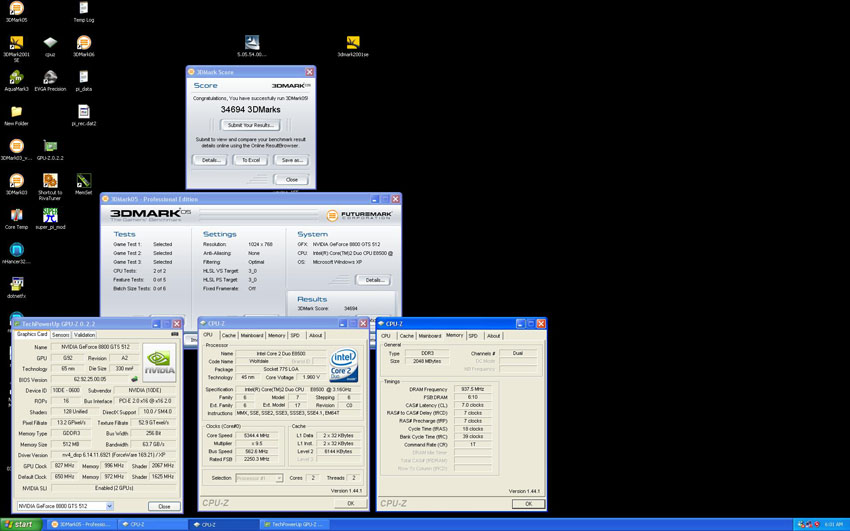Switch to TechPowerUp GPU-Z taskbar button
This screenshot has height=531, width=850.
(294, 524)
